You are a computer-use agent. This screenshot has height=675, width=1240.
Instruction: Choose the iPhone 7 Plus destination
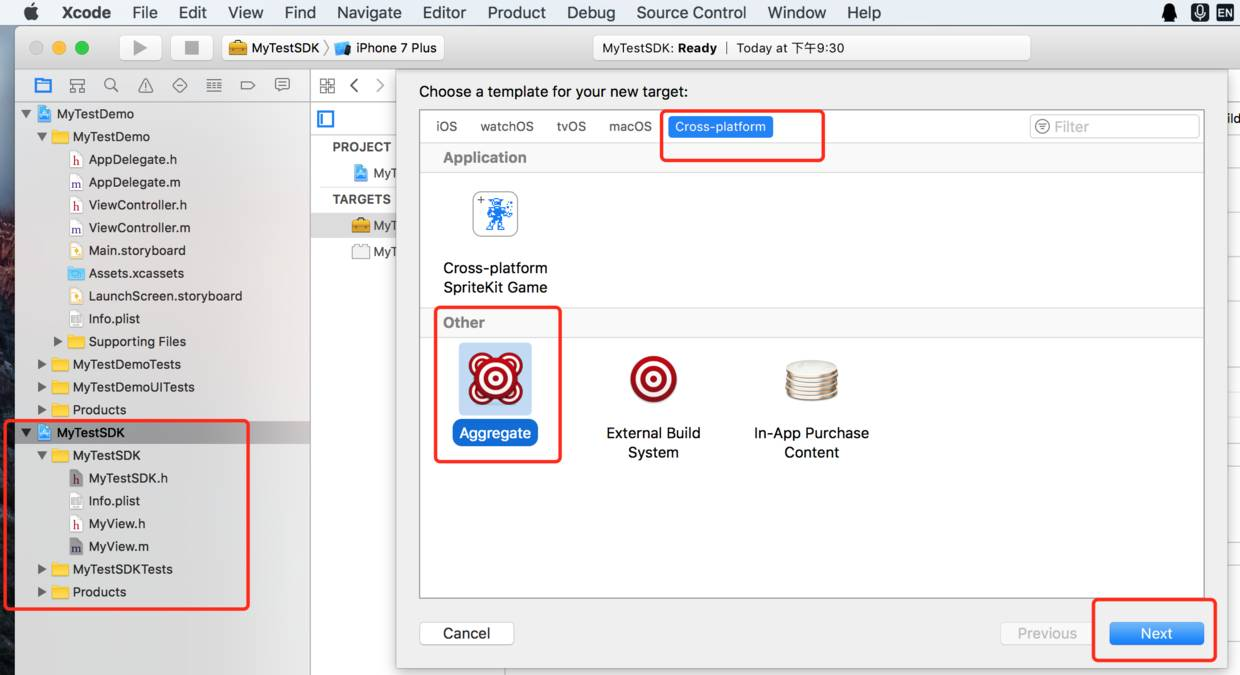tap(388, 48)
